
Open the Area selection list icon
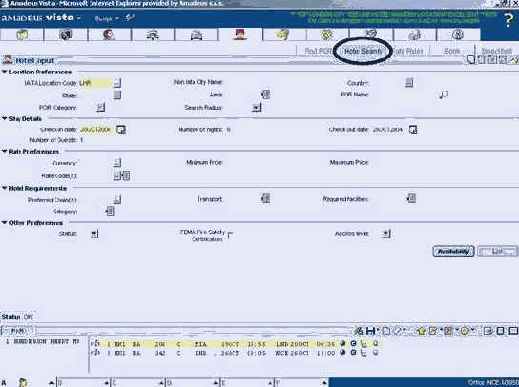click(x=266, y=95)
